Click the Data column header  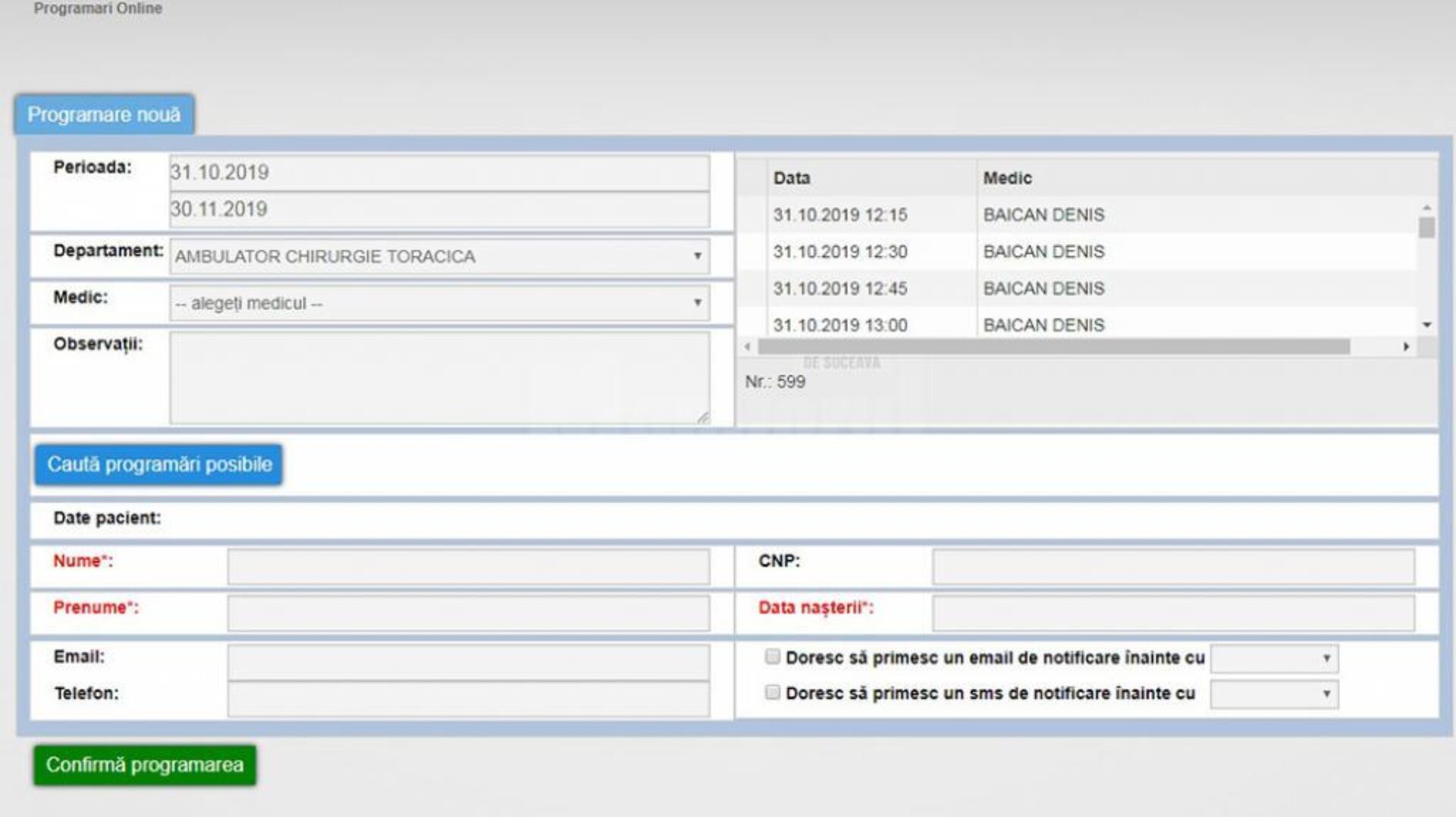(x=792, y=178)
